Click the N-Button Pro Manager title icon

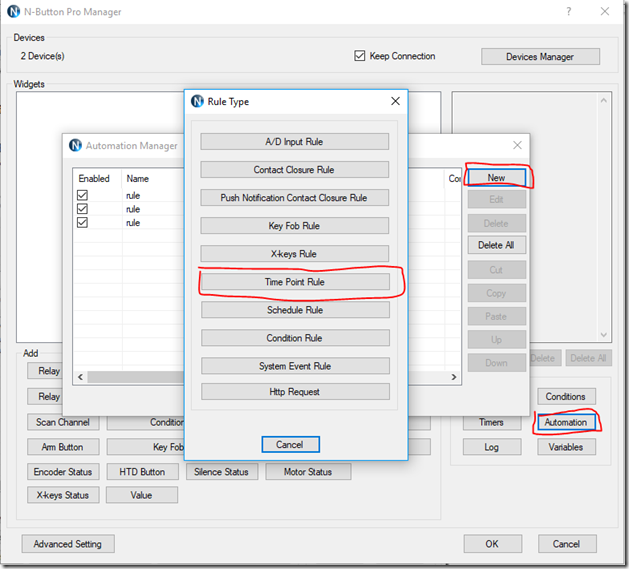coord(14,11)
